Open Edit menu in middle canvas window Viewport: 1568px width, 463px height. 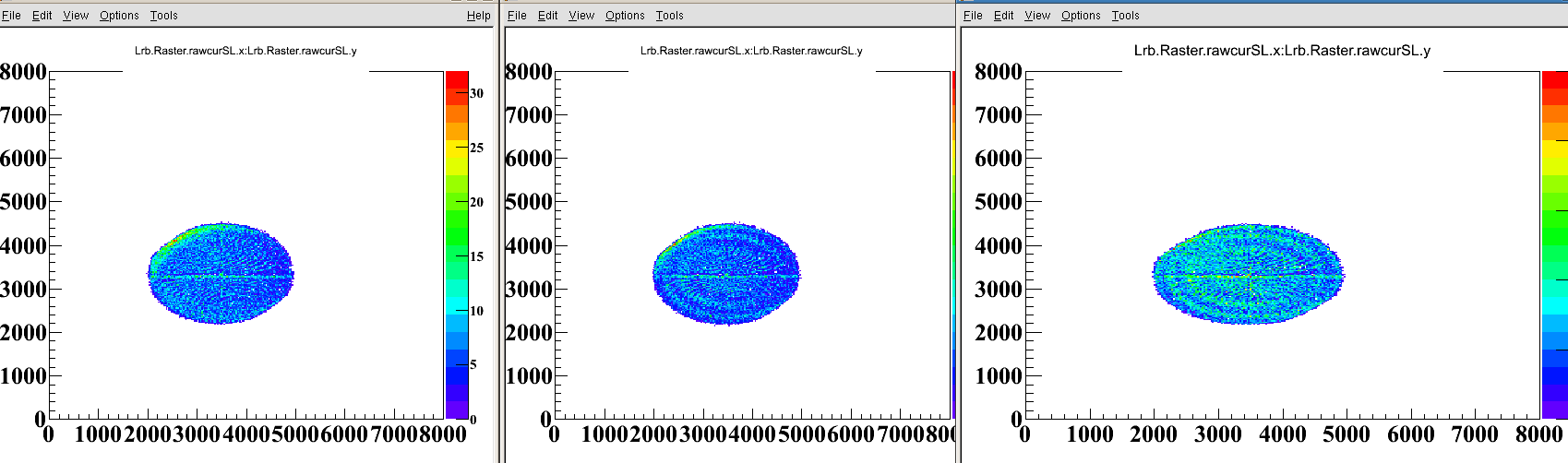tap(548, 16)
